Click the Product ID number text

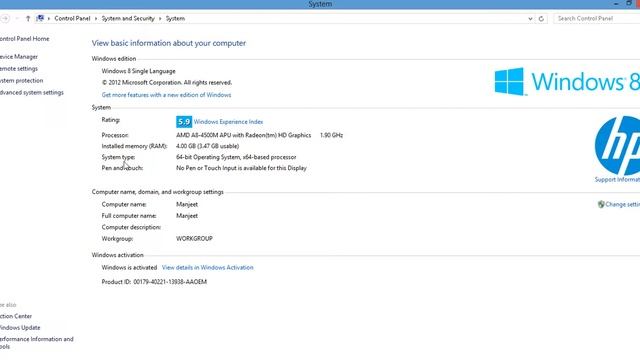coord(170,282)
